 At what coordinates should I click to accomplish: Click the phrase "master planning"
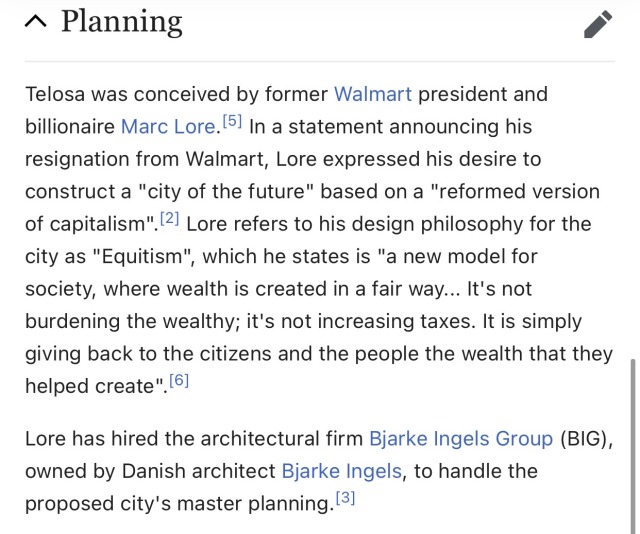point(259,503)
